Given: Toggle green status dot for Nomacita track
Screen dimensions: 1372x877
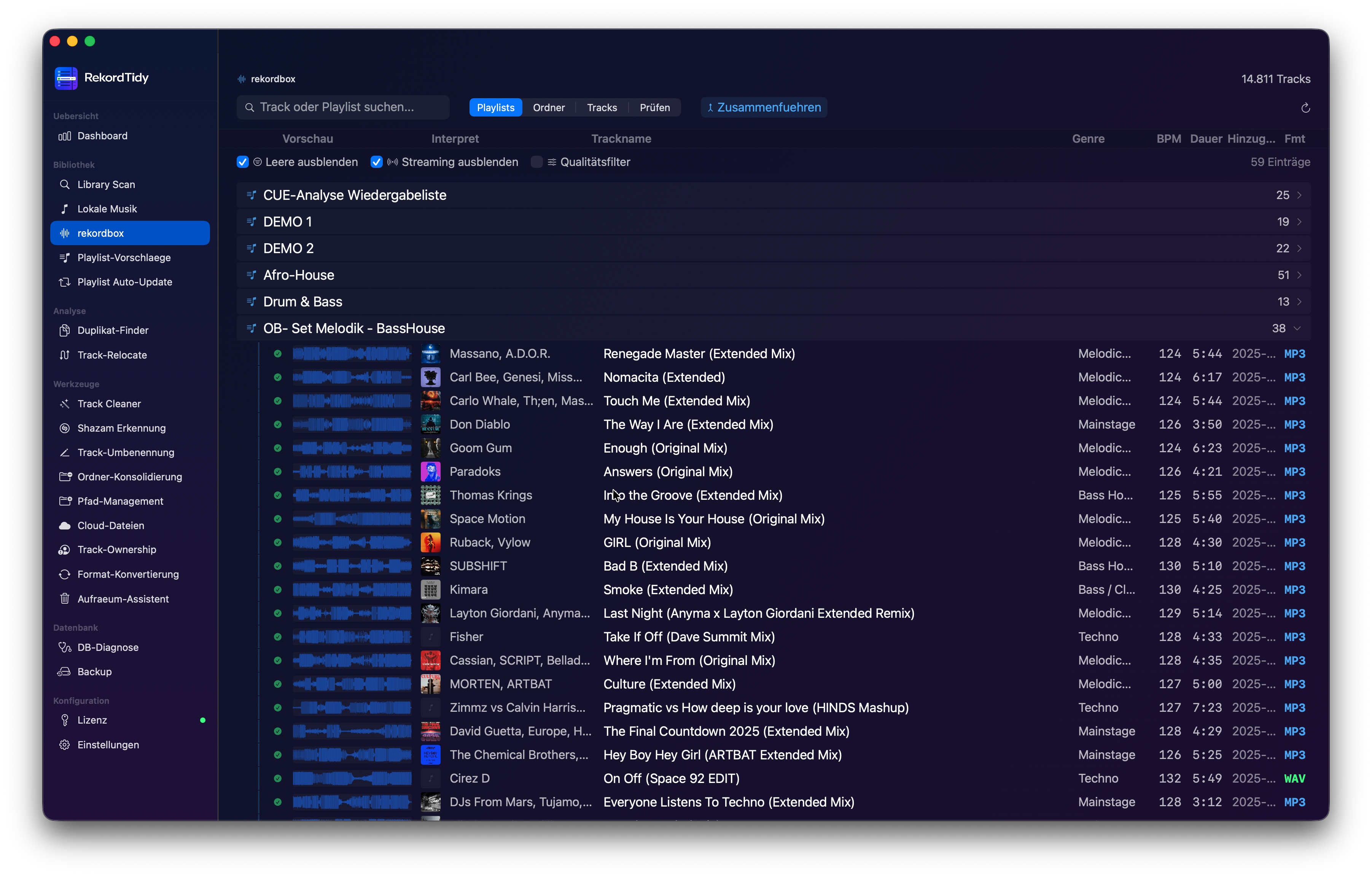Looking at the screenshot, I should 277,377.
